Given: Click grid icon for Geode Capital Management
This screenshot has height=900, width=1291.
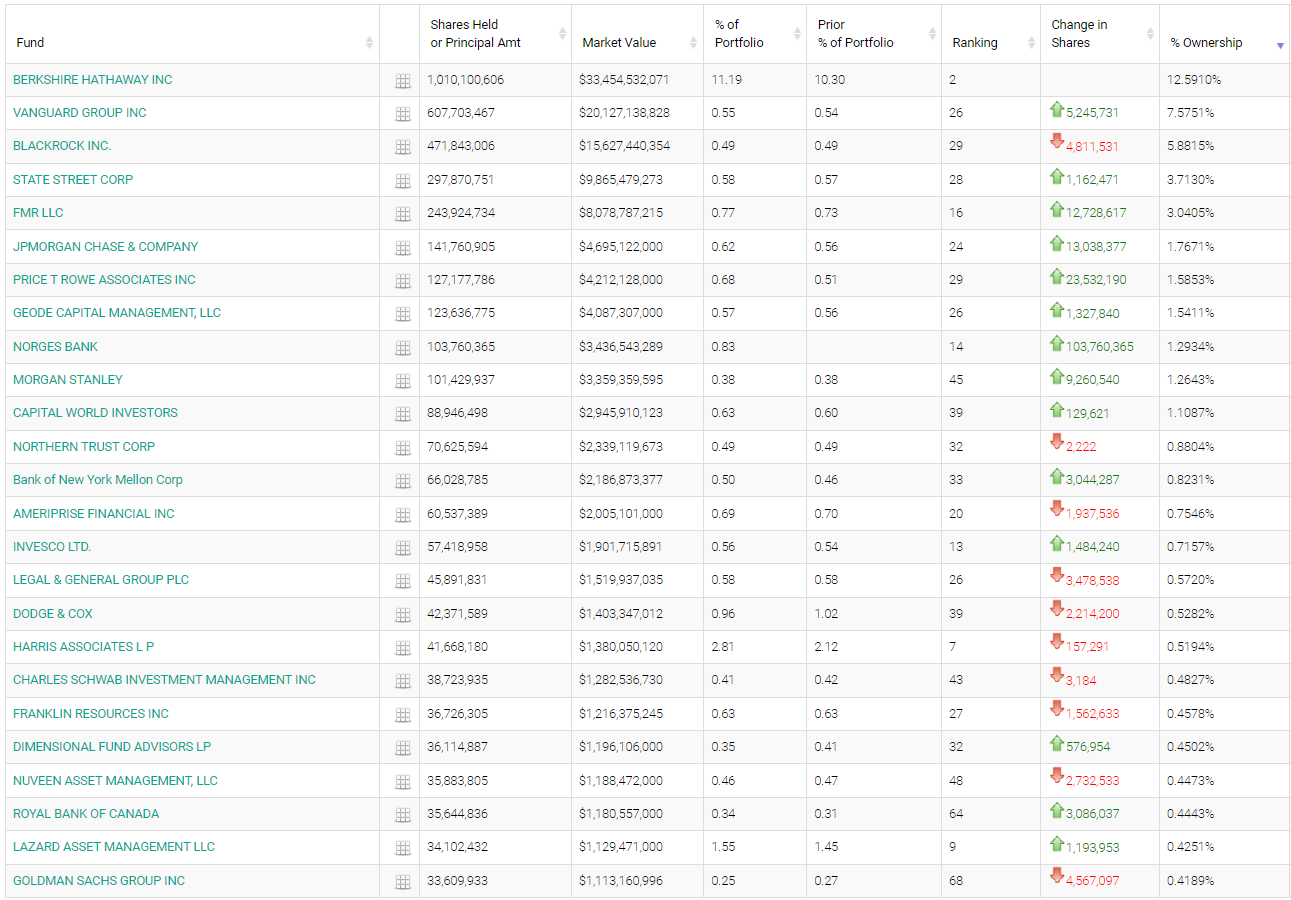Looking at the screenshot, I should pyautogui.click(x=403, y=314).
